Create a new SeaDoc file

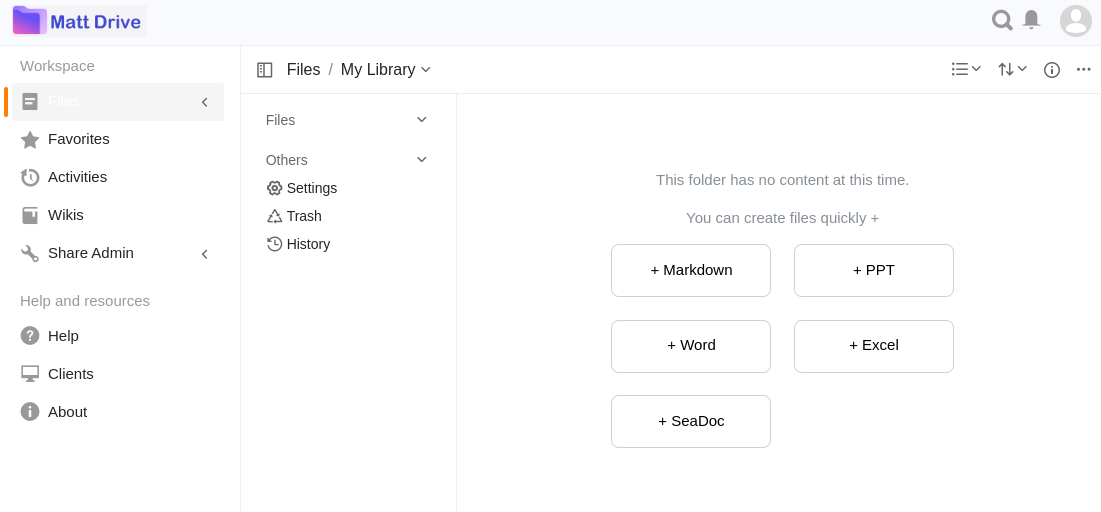pyautogui.click(x=691, y=421)
